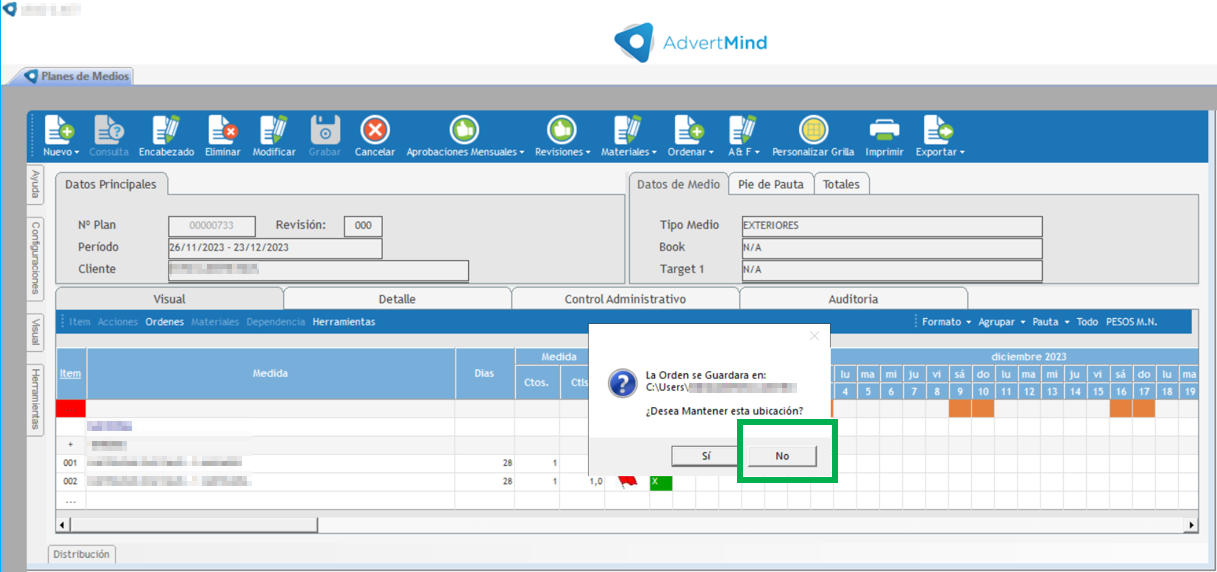Close the save location dialog with X
Image resolution: width=1217 pixels, height=572 pixels.
pyautogui.click(x=814, y=337)
